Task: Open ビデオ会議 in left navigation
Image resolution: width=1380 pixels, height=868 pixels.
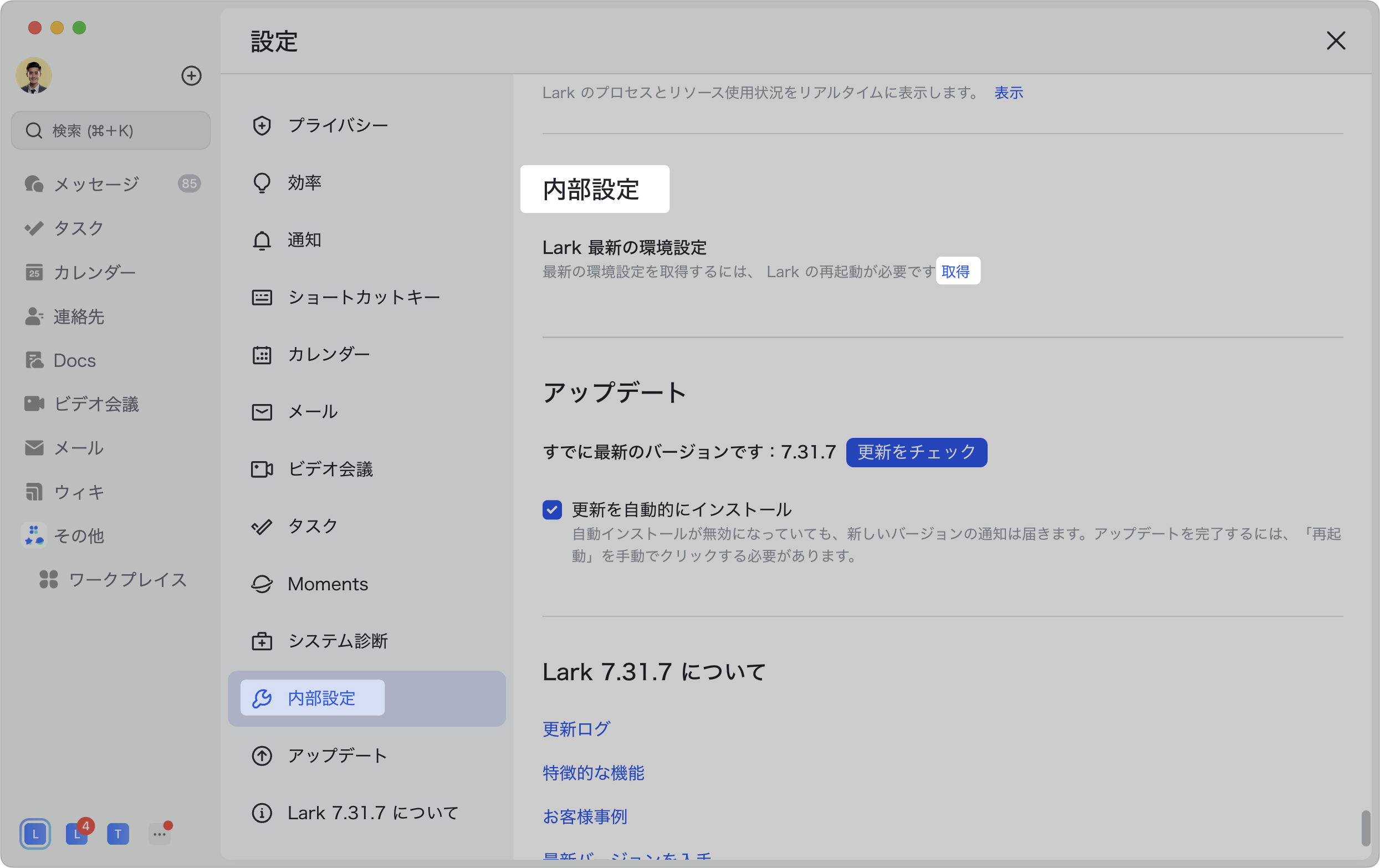Action: tap(96, 404)
